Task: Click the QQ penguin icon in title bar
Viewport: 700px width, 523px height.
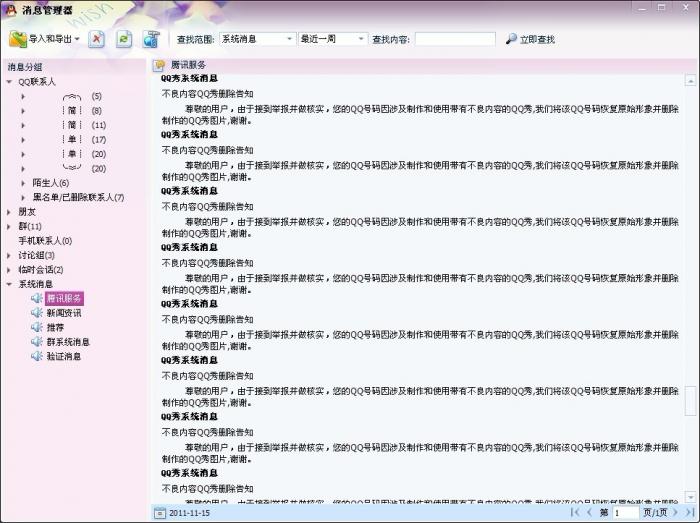Action: [x=11, y=10]
